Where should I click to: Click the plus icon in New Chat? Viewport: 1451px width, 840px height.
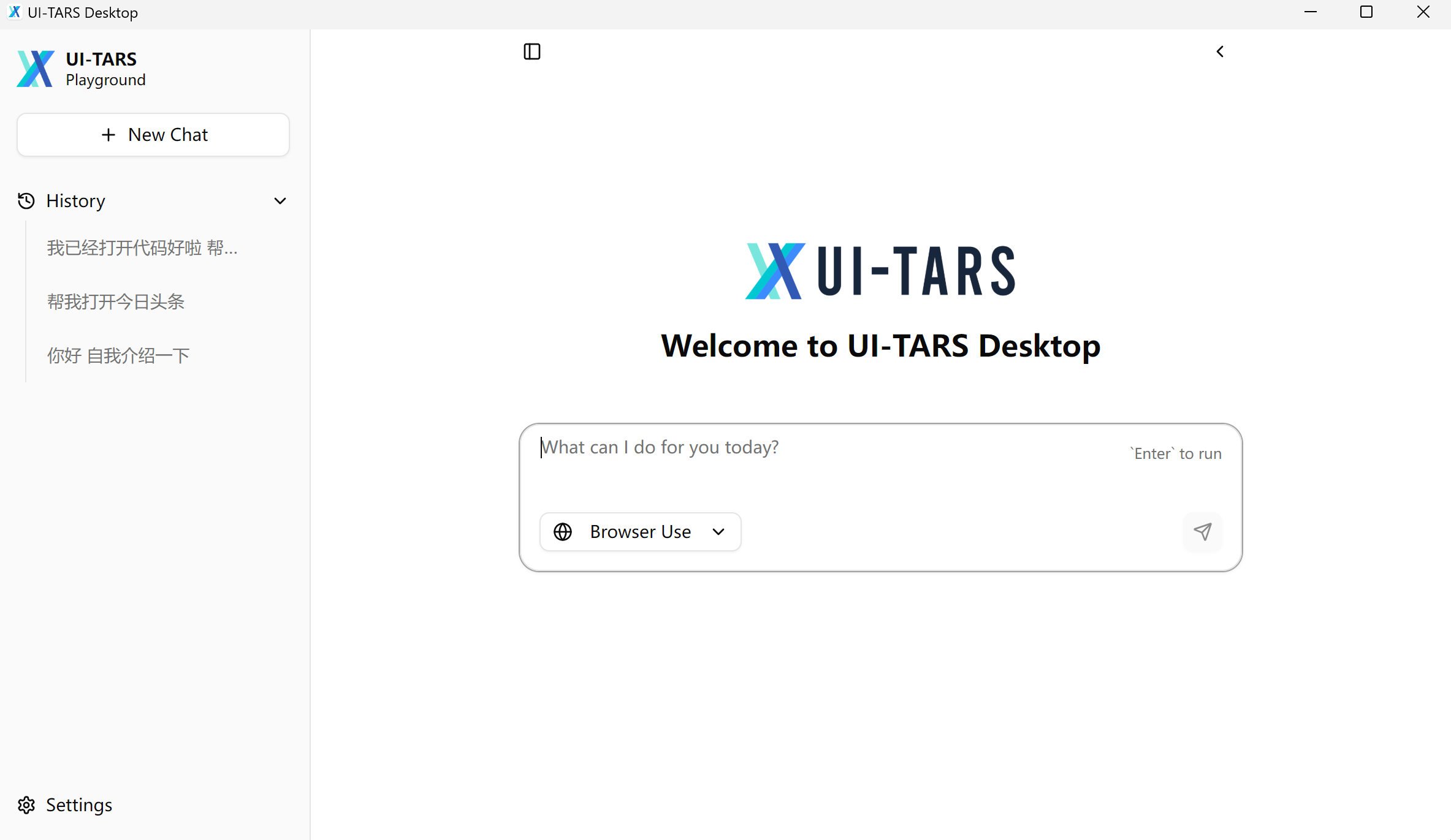point(109,135)
